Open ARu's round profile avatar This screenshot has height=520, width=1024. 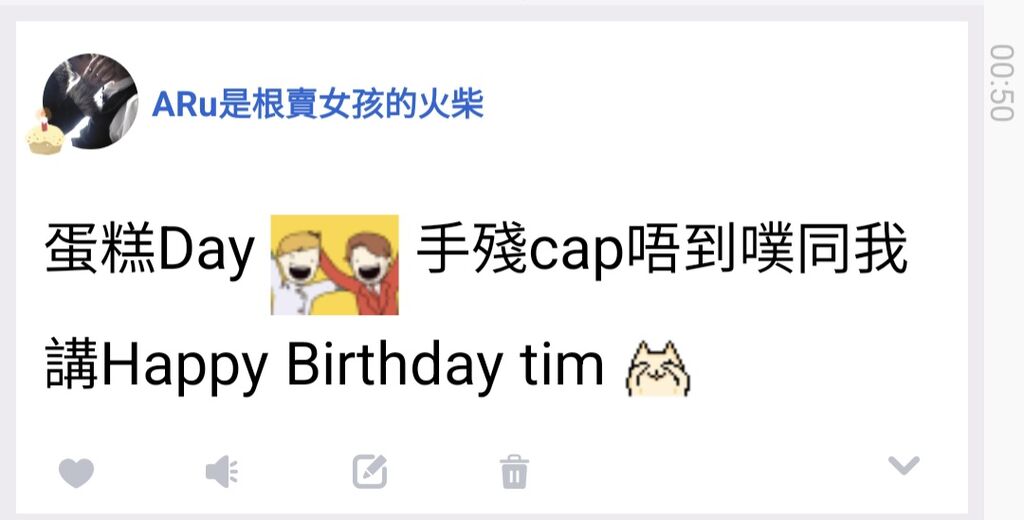(x=90, y=101)
